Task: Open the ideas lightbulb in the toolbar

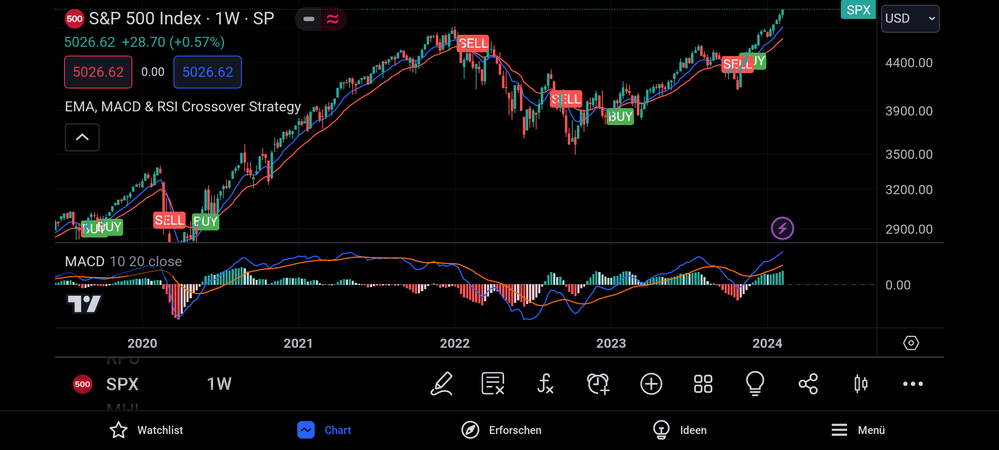Action: pos(755,384)
